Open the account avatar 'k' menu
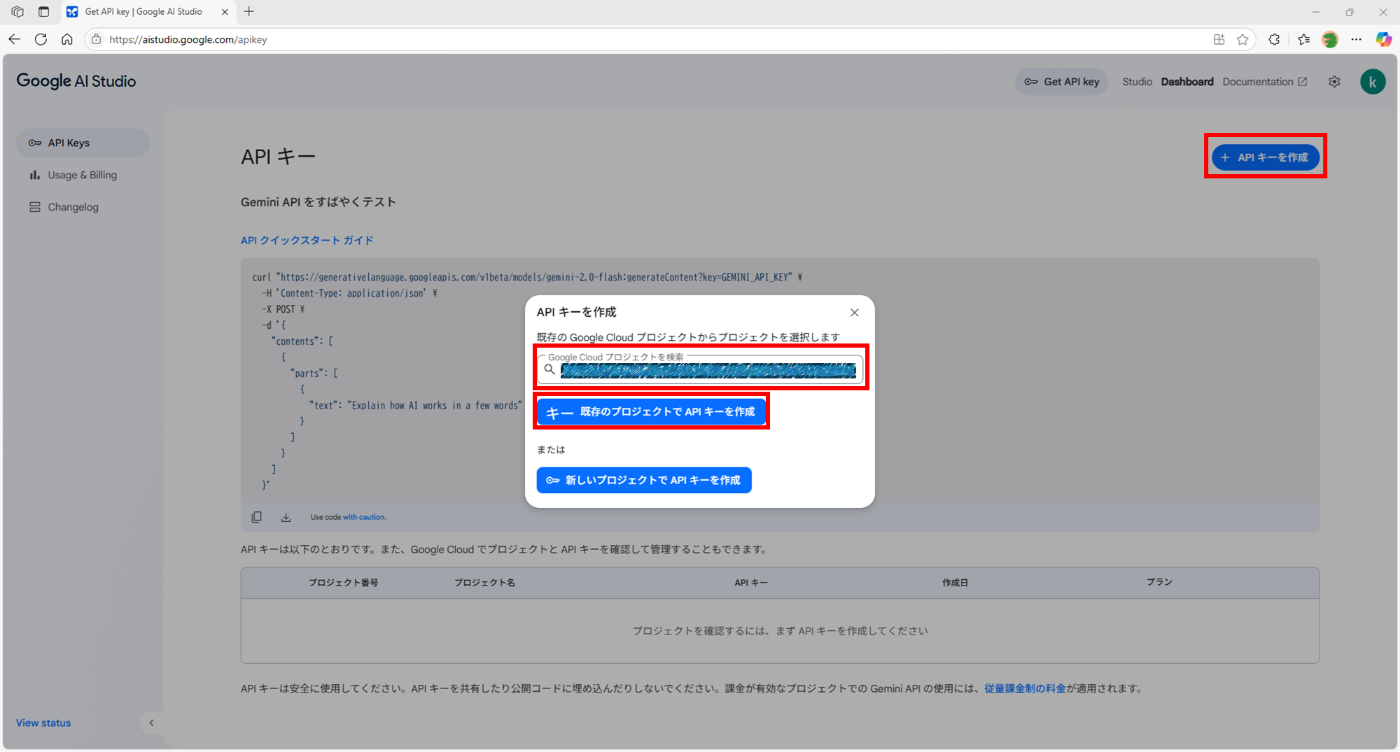This screenshot has width=1400, height=752. point(1373,82)
